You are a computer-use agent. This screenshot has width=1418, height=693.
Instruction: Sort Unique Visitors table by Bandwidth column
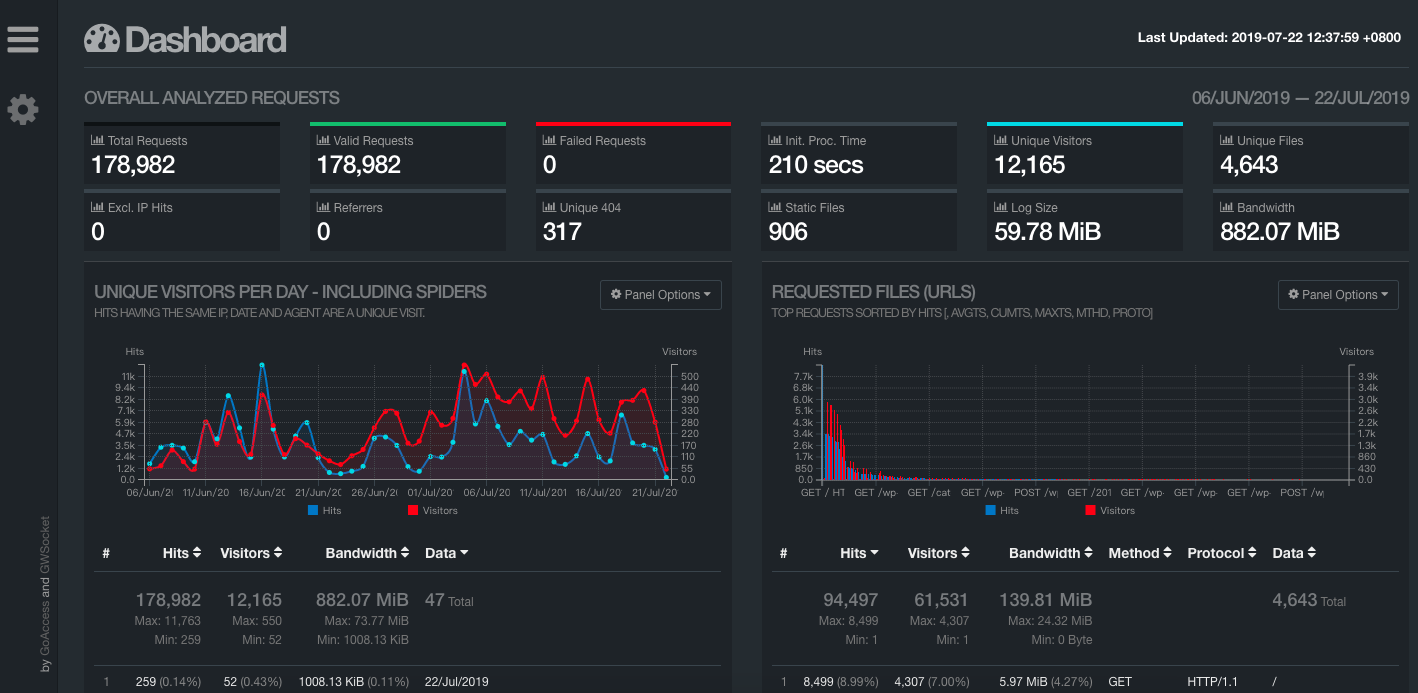[367, 553]
